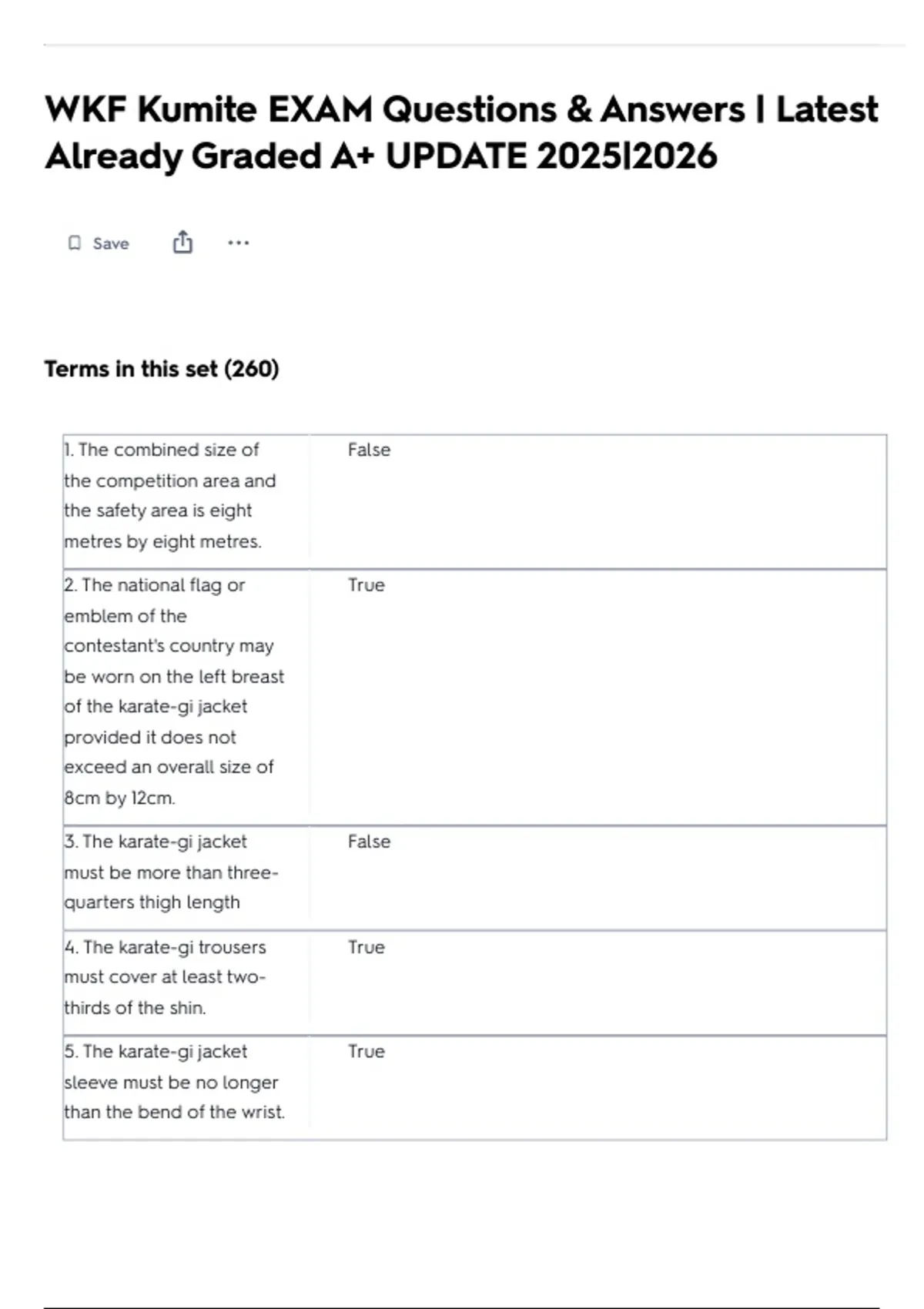Click the True answer for term 4
The image size is (924, 1309).
366,947
